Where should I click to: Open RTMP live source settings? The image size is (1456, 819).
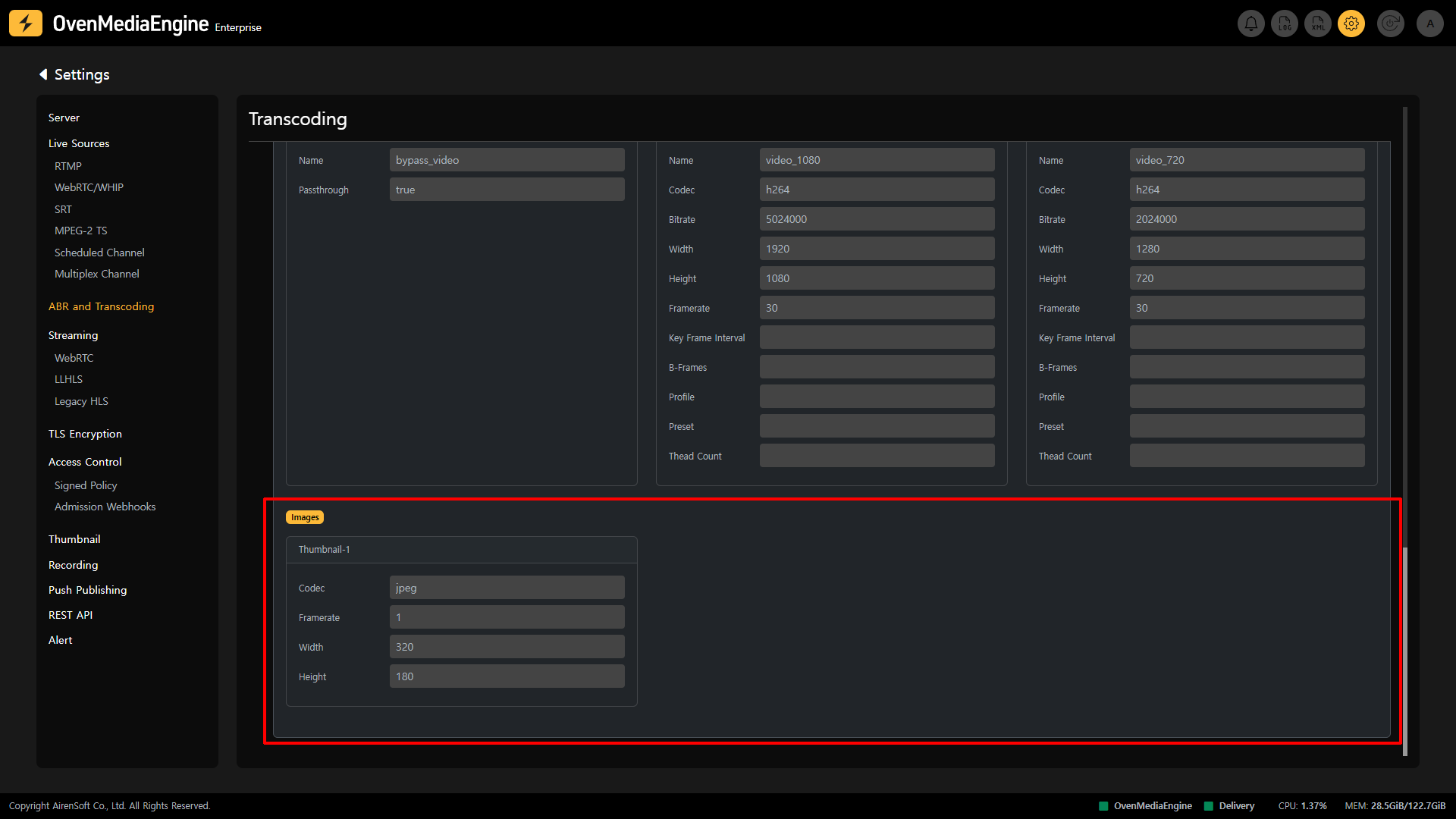[x=68, y=166]
